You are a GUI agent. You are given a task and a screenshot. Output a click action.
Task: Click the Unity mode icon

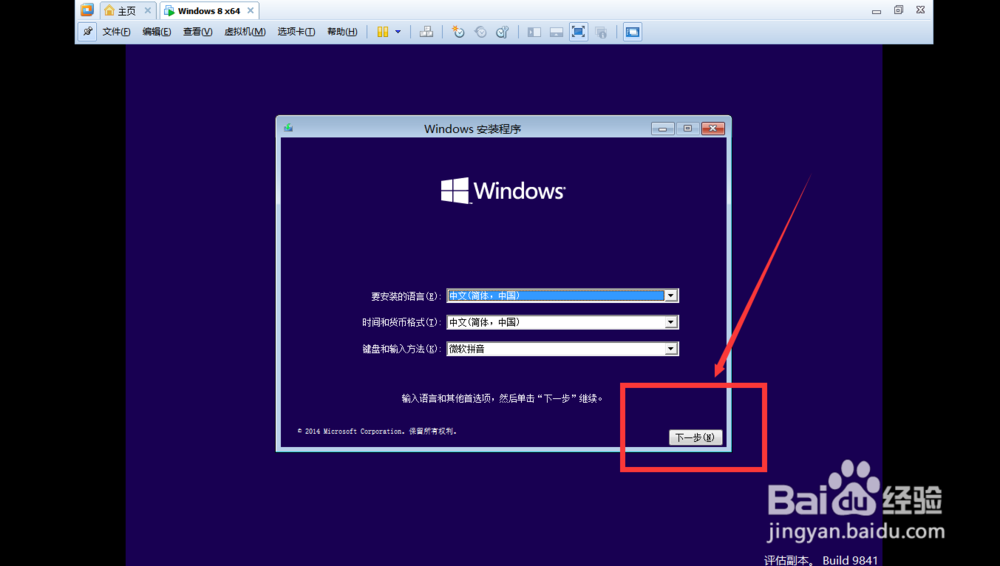pyautogui.click(x=601, y=32)
